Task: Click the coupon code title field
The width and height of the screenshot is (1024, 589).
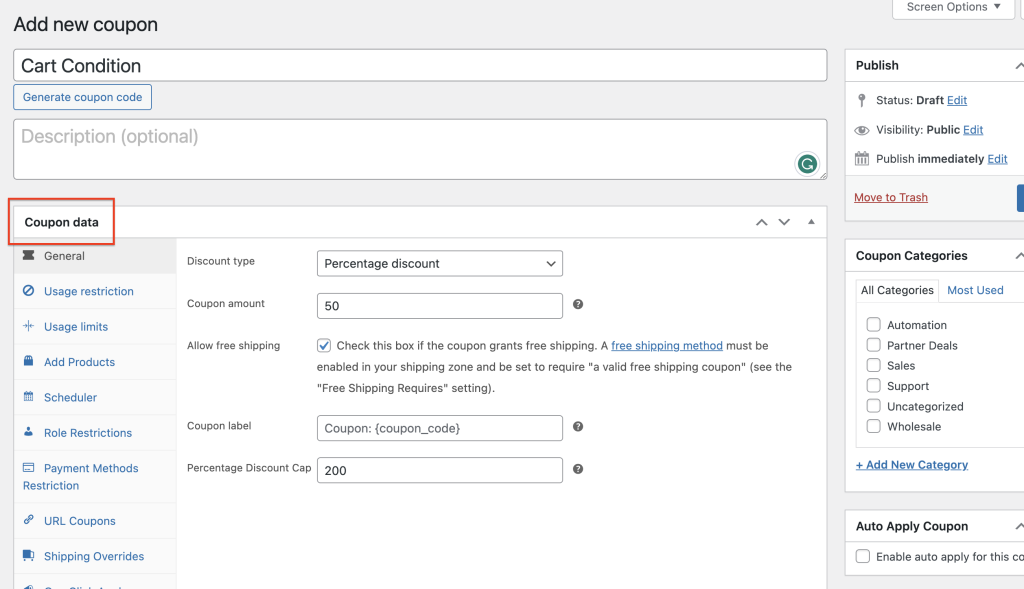Action: coord(420,65)
